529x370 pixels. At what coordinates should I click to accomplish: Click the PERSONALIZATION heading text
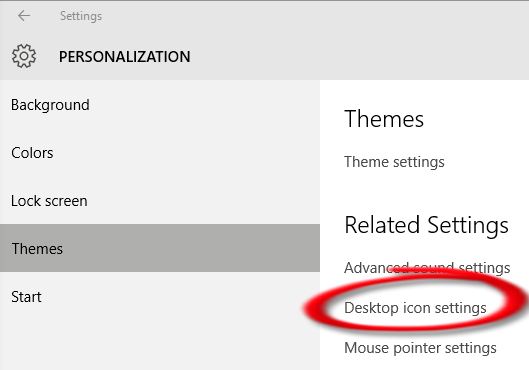124,56
